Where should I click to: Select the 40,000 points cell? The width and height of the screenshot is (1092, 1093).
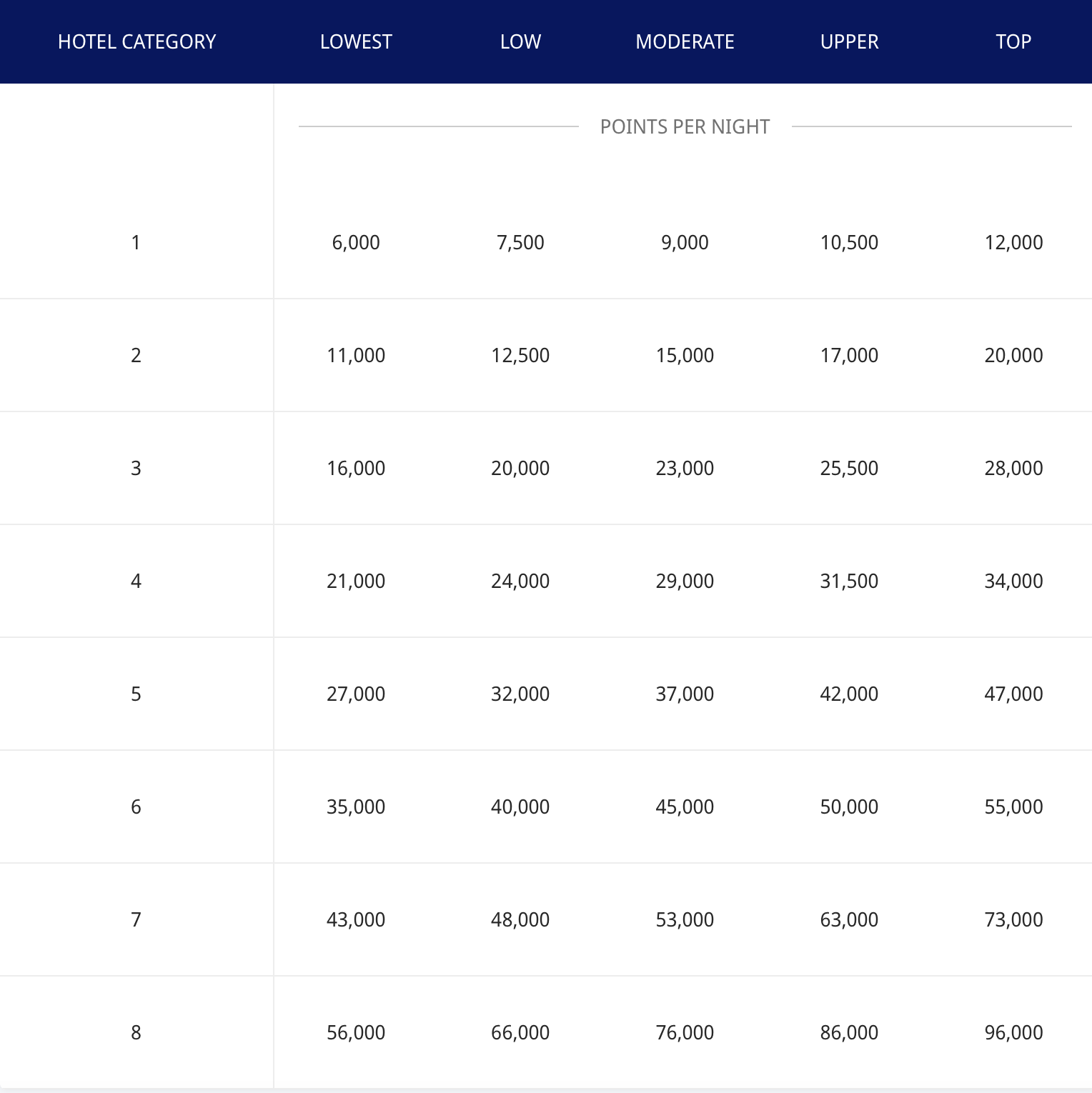point(520,807)
